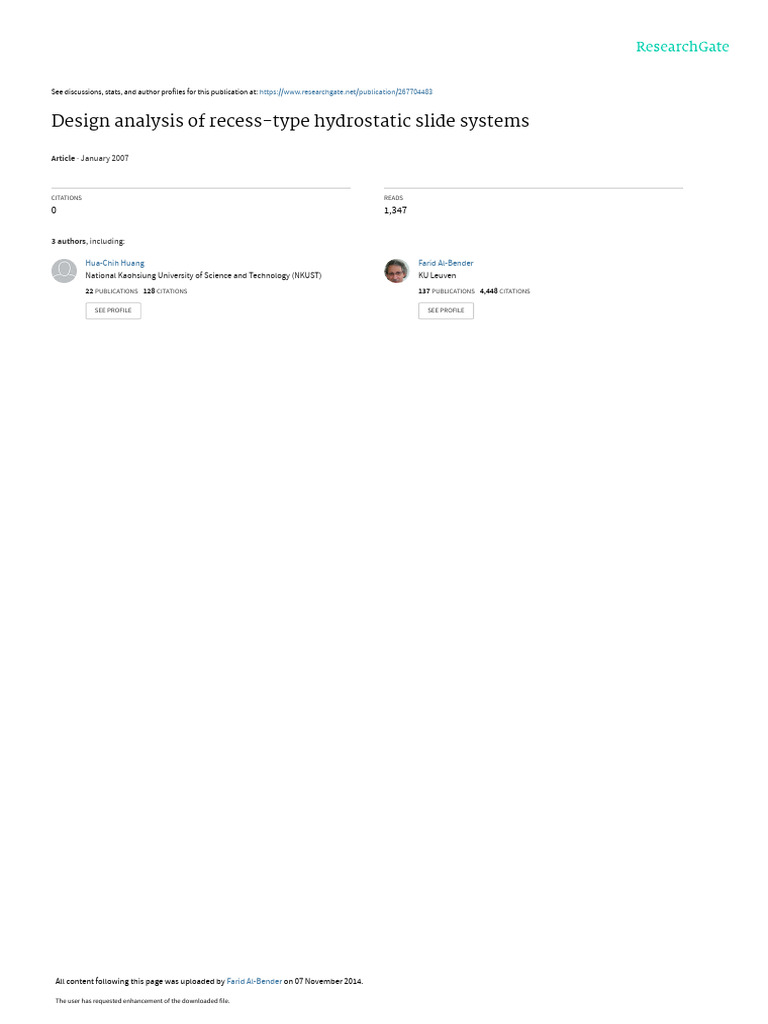Click Hua-Chih Huang's gray placeholder avatar
The width and height of the screenshot is (768, 1024).
point(64,270)
